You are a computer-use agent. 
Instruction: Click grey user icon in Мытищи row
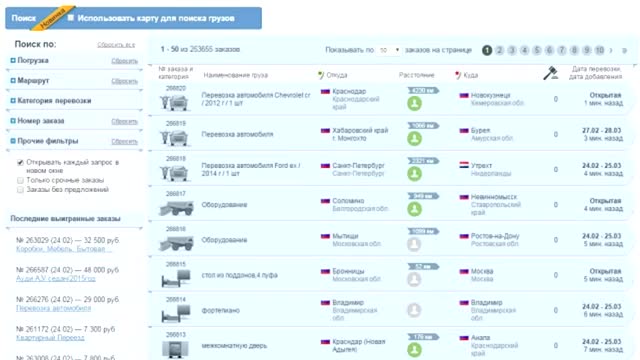click(414, 244)
